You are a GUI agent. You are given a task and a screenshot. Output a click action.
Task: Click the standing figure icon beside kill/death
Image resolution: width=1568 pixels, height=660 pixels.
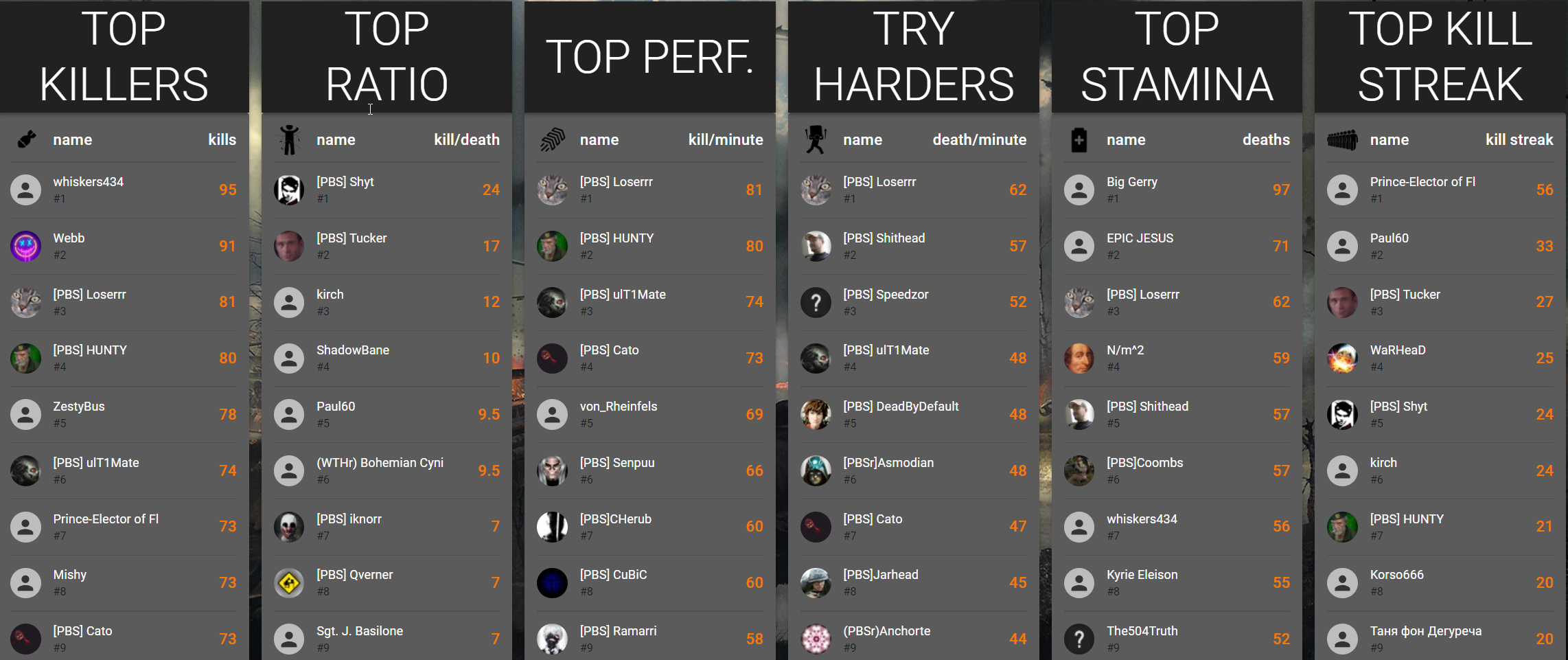(x=289, y=139)
